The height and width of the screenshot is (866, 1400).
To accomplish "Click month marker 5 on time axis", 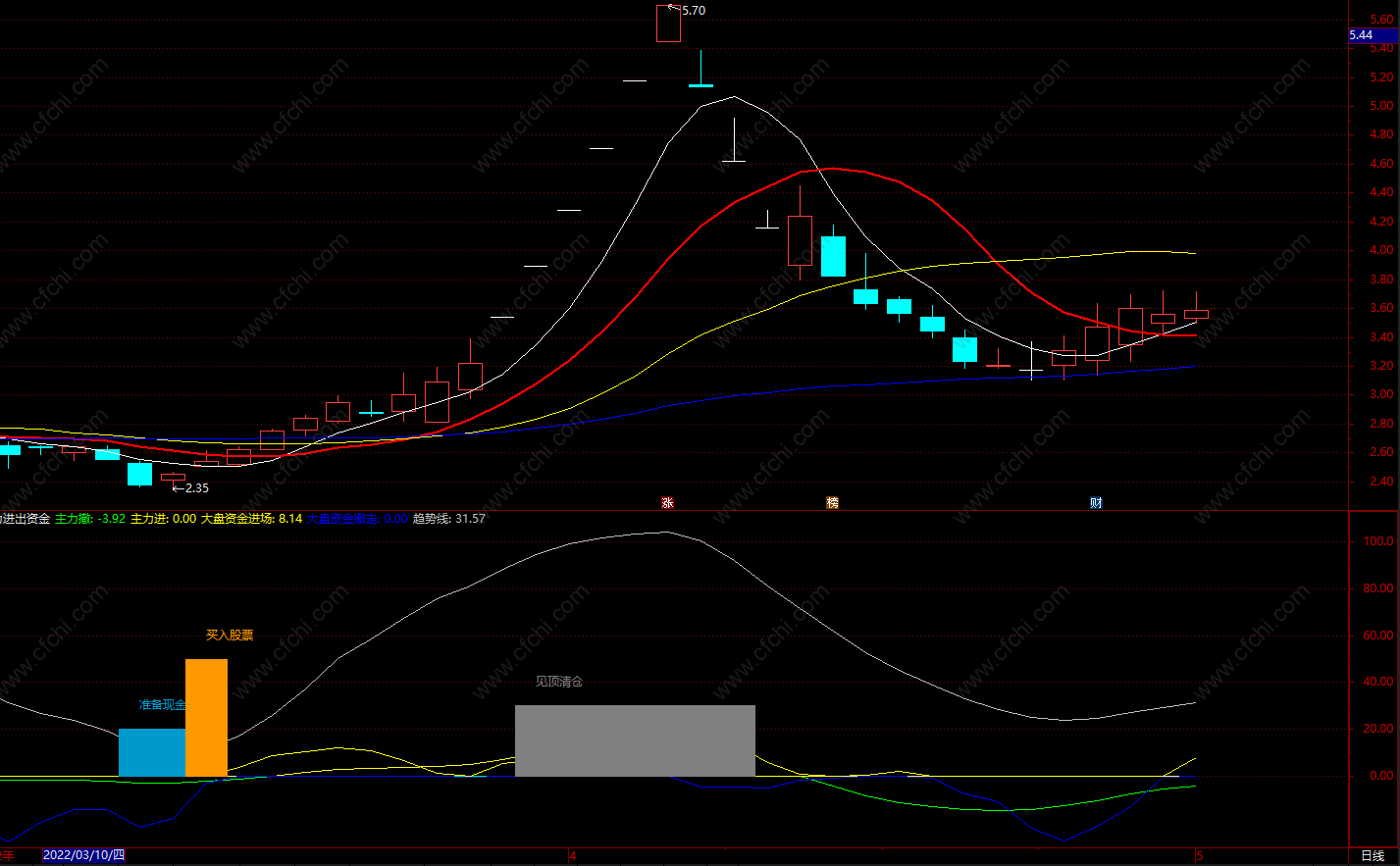I will click(1199, 856).
